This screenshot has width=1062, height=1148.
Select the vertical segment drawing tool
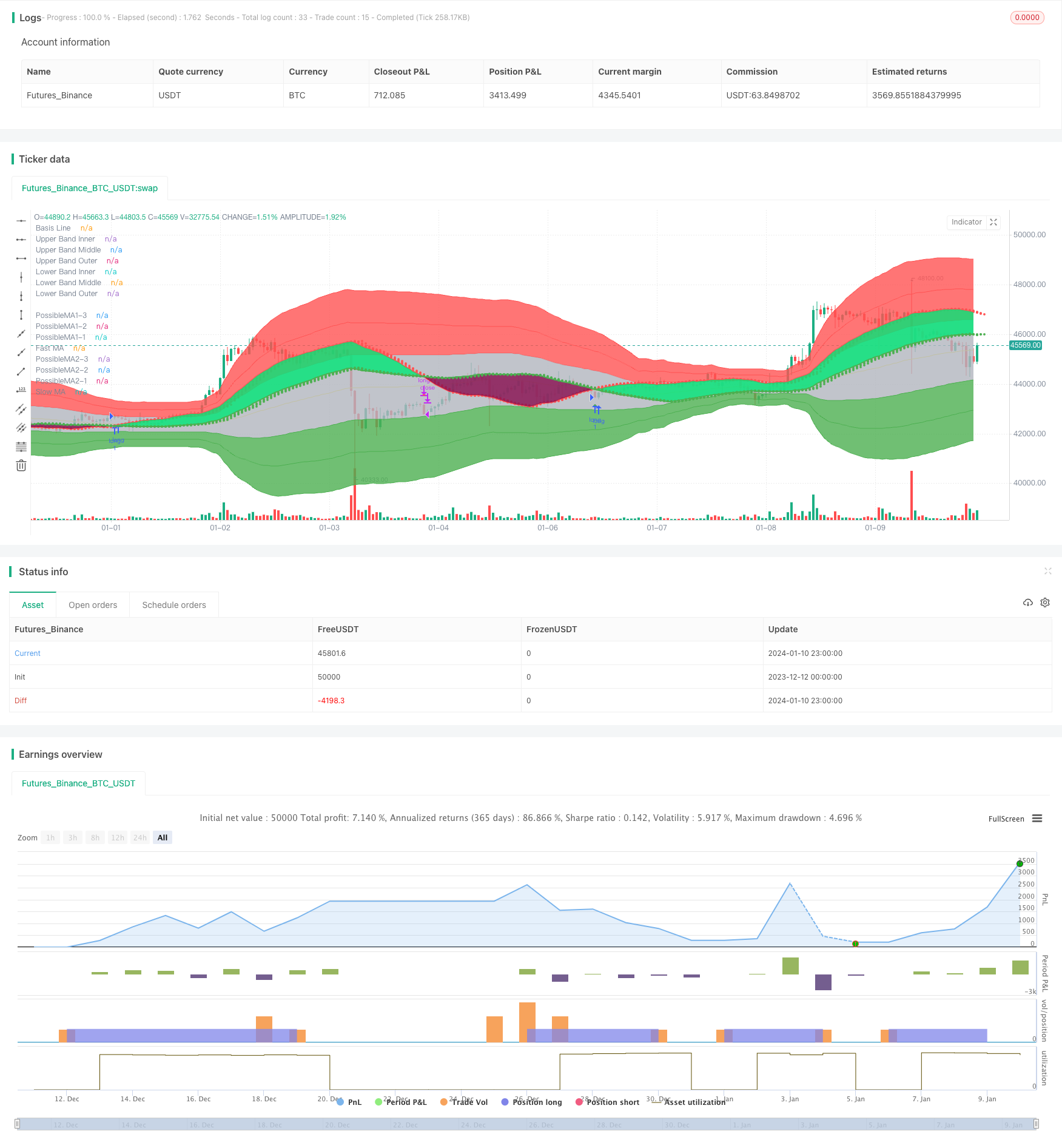click(x=21, y=314)
